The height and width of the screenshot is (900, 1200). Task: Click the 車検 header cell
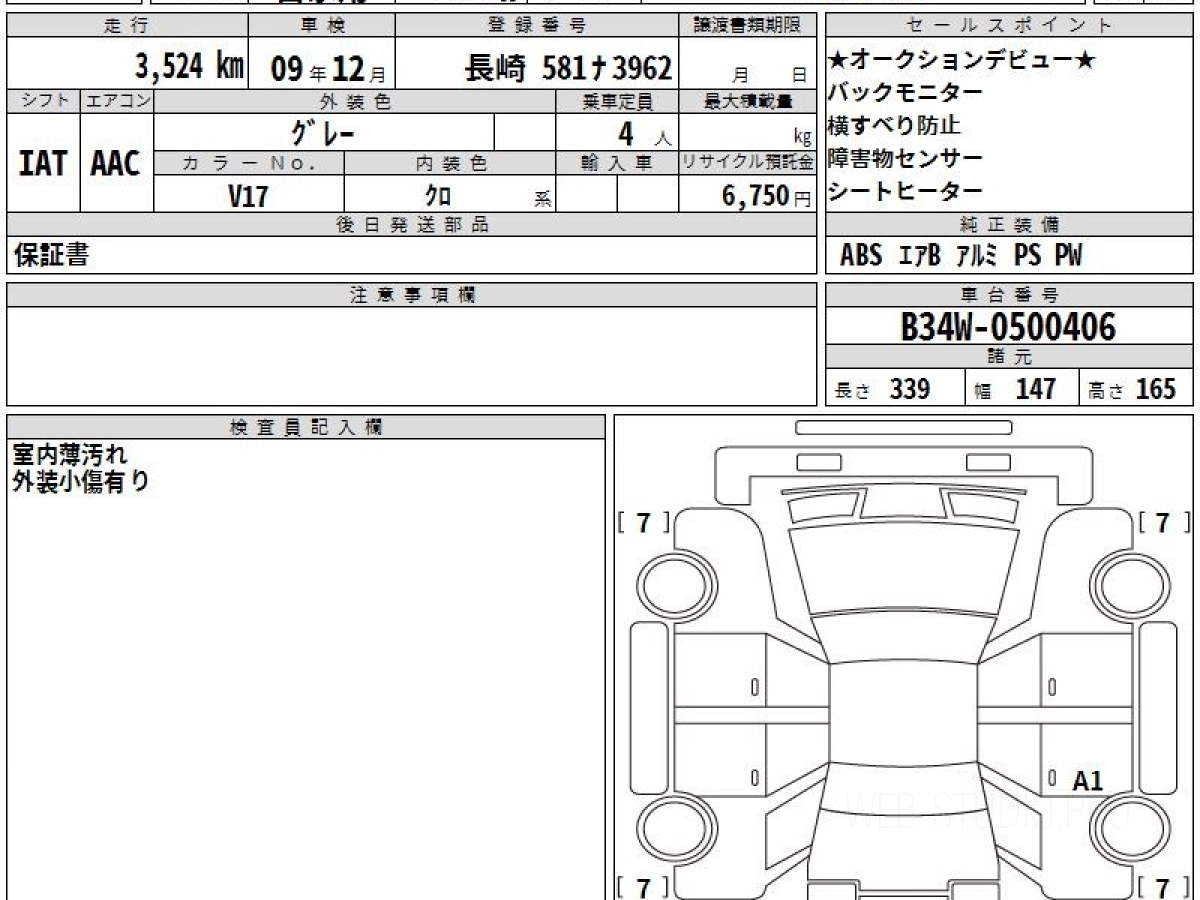pyautogui.click(x=321, y=26)
